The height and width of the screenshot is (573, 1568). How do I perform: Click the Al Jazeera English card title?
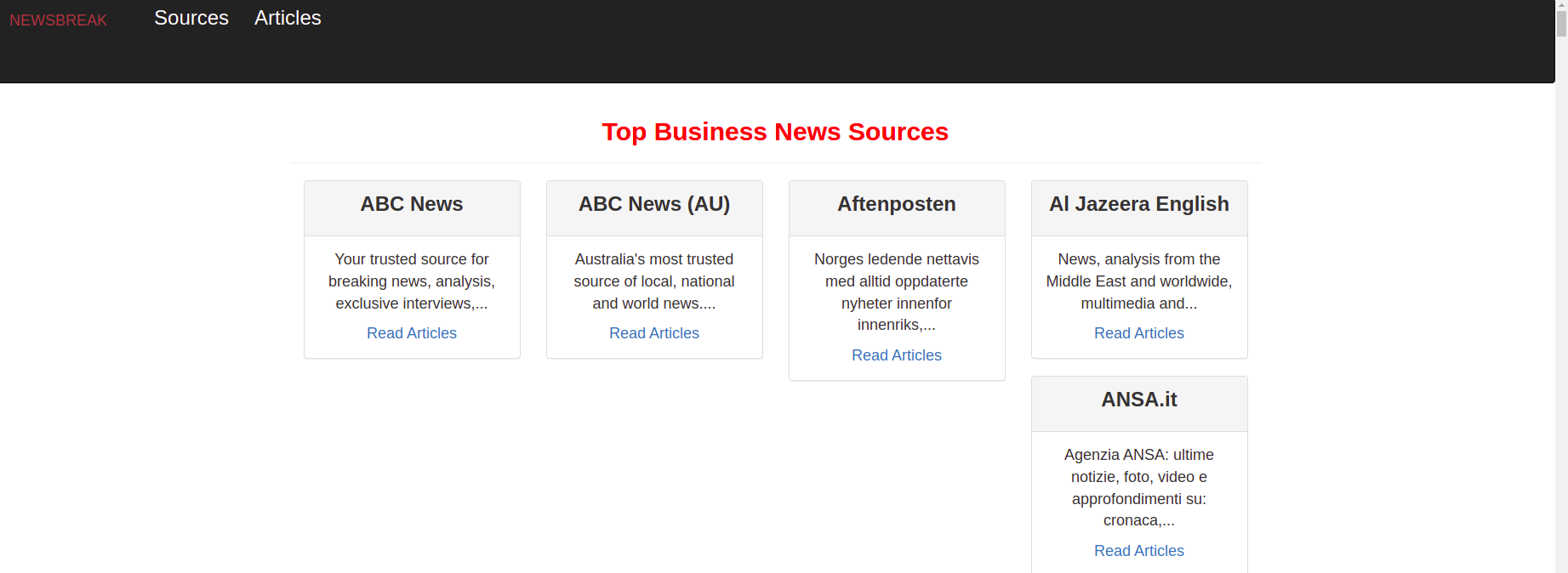click(x=1139, y=204)
